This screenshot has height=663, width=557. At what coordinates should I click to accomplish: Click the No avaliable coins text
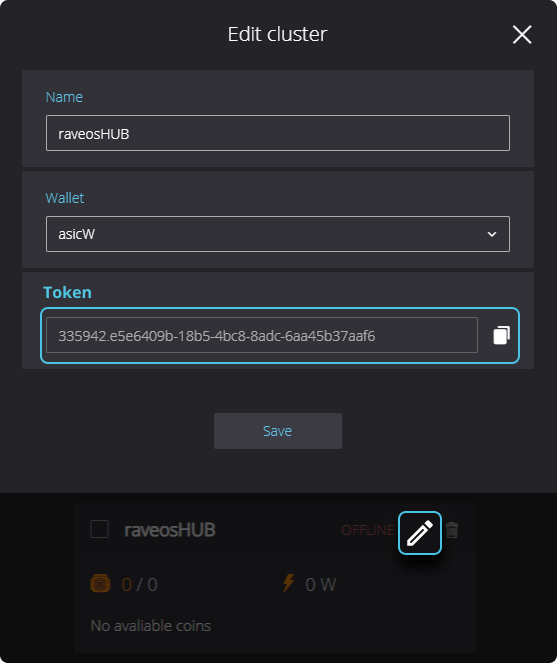151,625
